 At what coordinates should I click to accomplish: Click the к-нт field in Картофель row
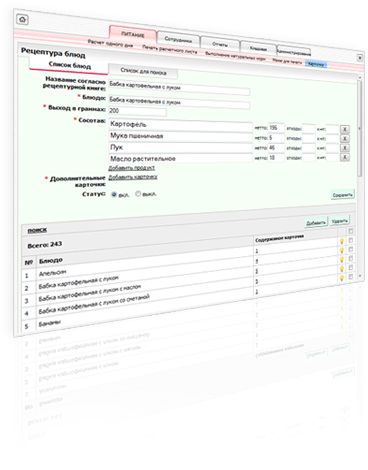tap(332, 129)
